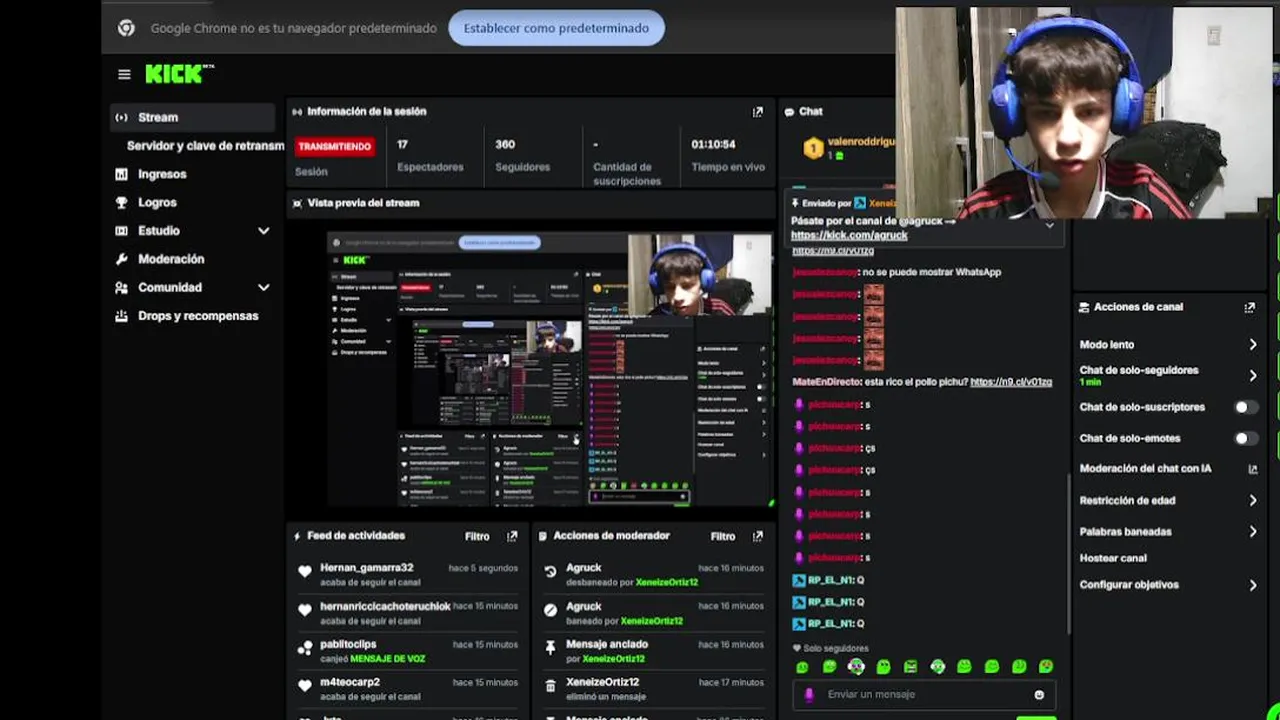Toggle Chat de solo-emotes switch

pyautogui.click(x=1246, y=438)
